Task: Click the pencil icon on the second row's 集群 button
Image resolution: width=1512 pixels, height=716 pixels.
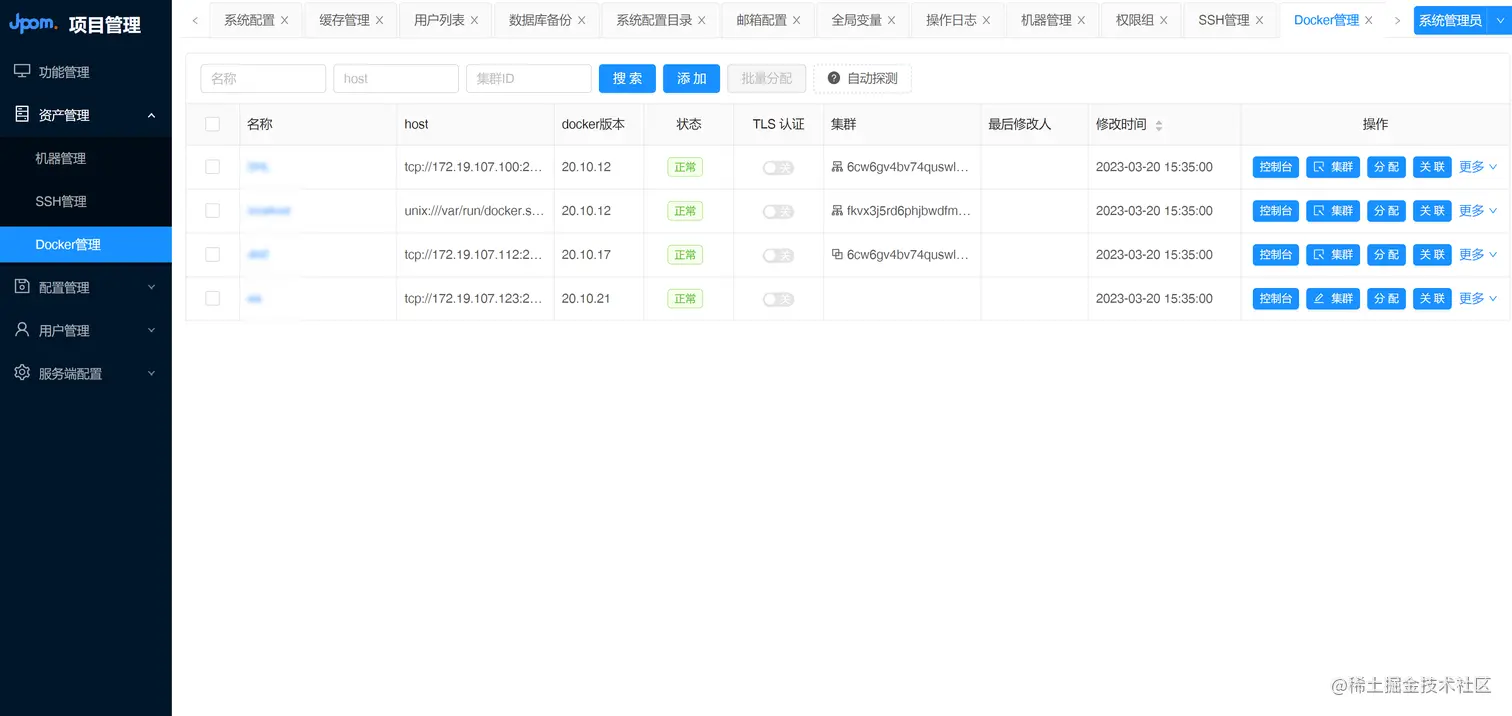Action: coord(1317,298)
